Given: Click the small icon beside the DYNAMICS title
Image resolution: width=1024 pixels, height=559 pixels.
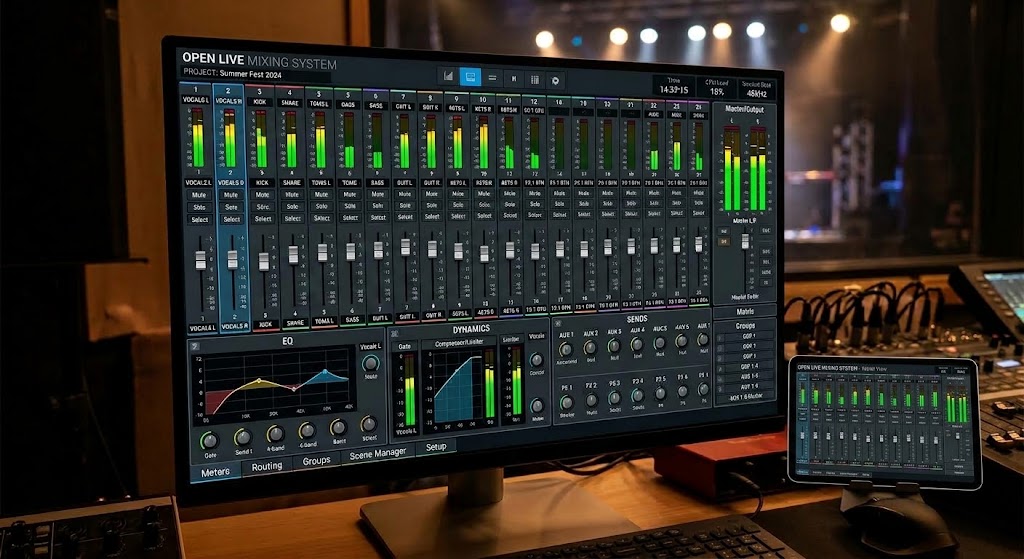Looking at the screenshot, I should pos(394,334).
